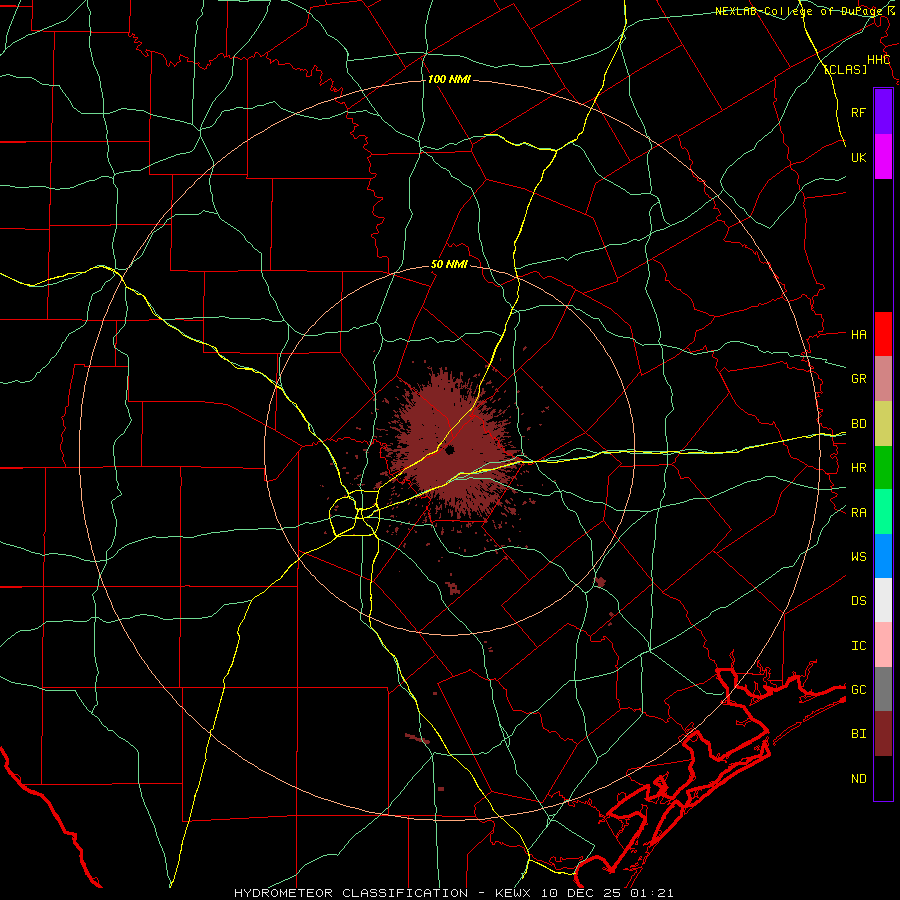Click the 100 NMI range ring label
Image resolution: width=900 pixels, height=900 pixels.
click(x=449, y=79)
